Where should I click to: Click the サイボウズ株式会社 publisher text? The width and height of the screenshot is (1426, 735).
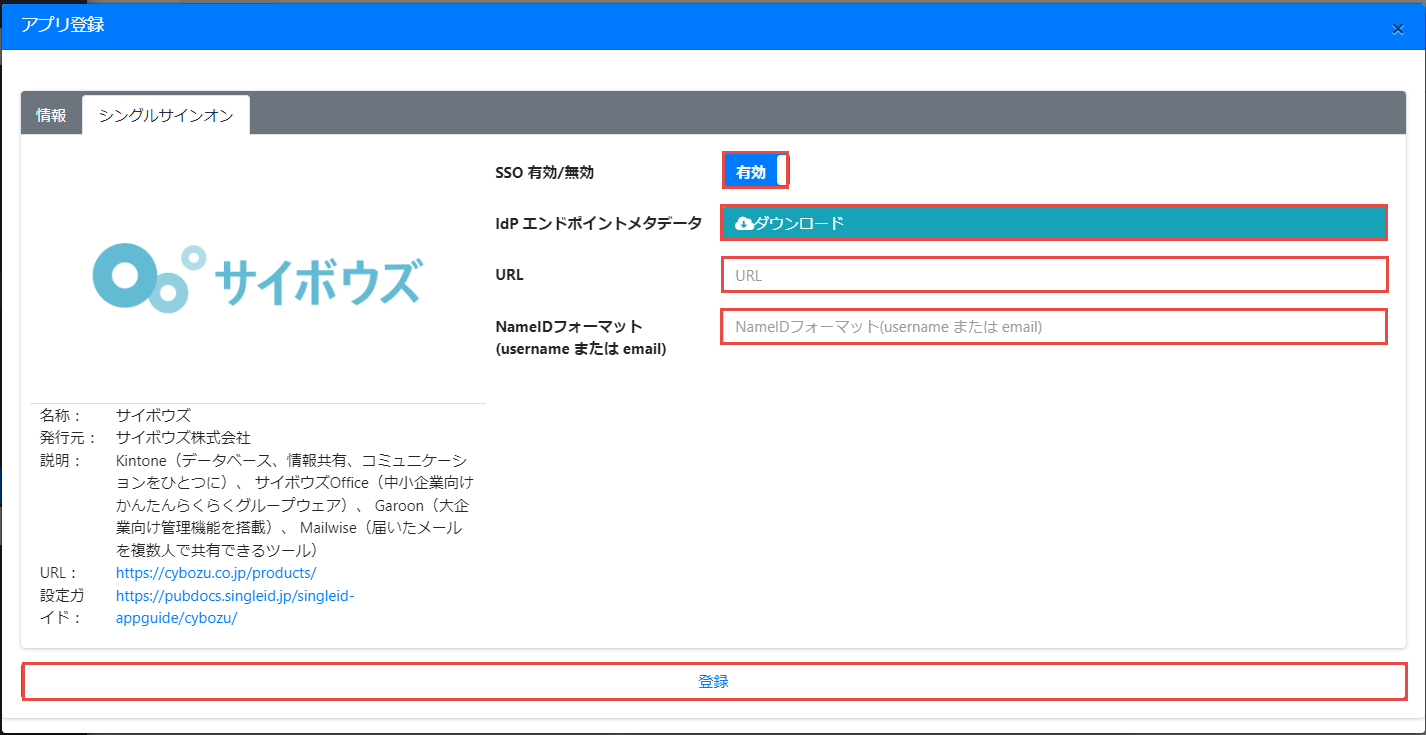pos(183,437)
